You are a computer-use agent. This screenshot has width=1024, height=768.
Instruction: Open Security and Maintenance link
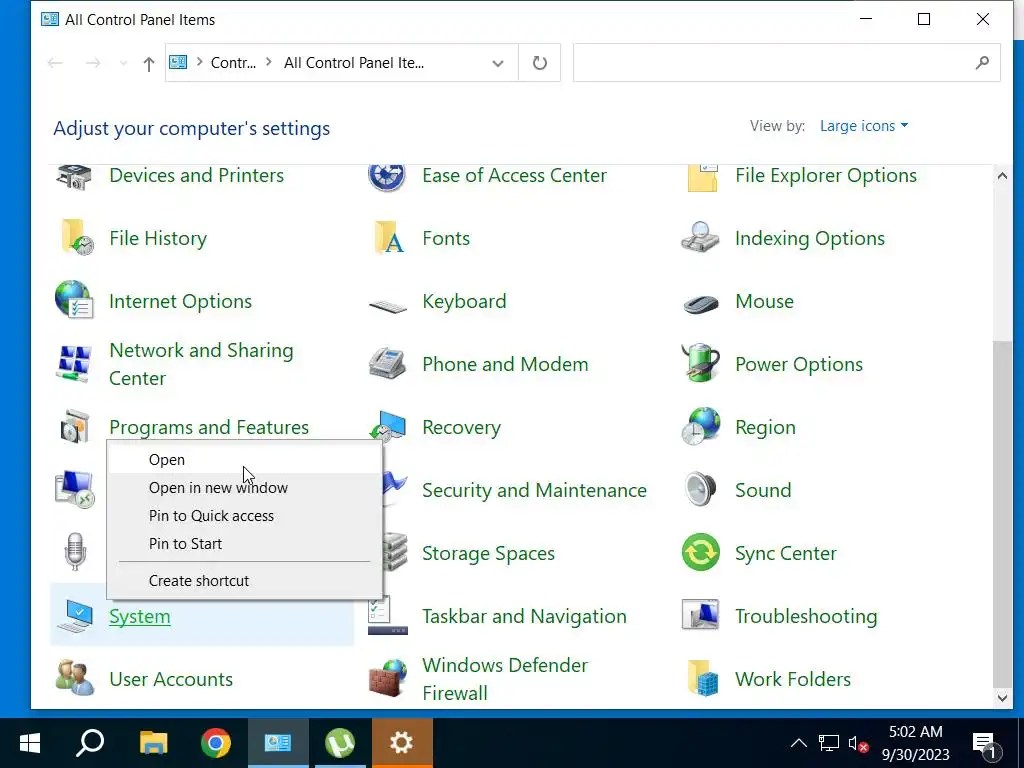point(534,490)
